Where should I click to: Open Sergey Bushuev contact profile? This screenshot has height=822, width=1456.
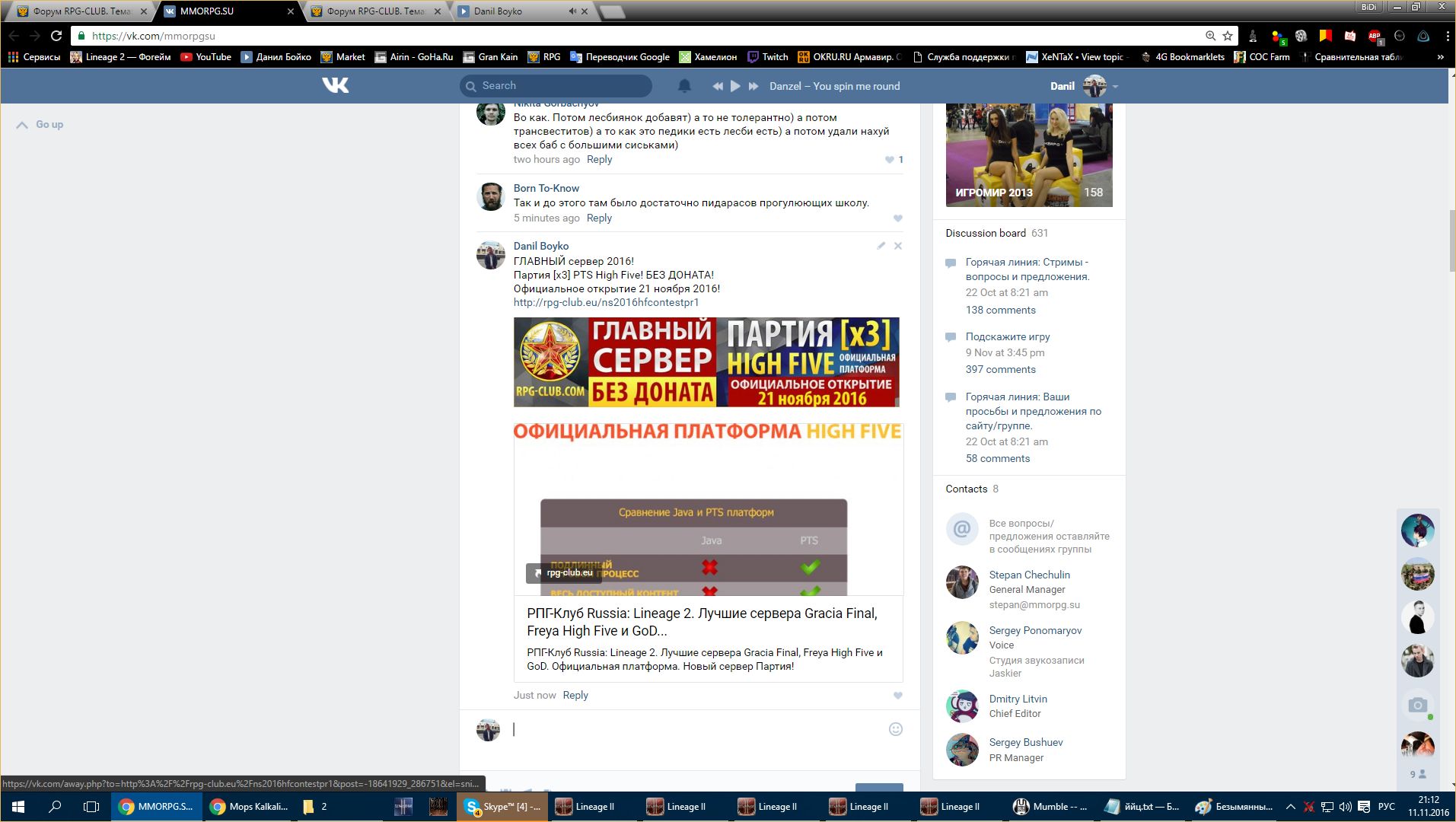tap(1025, 742)
